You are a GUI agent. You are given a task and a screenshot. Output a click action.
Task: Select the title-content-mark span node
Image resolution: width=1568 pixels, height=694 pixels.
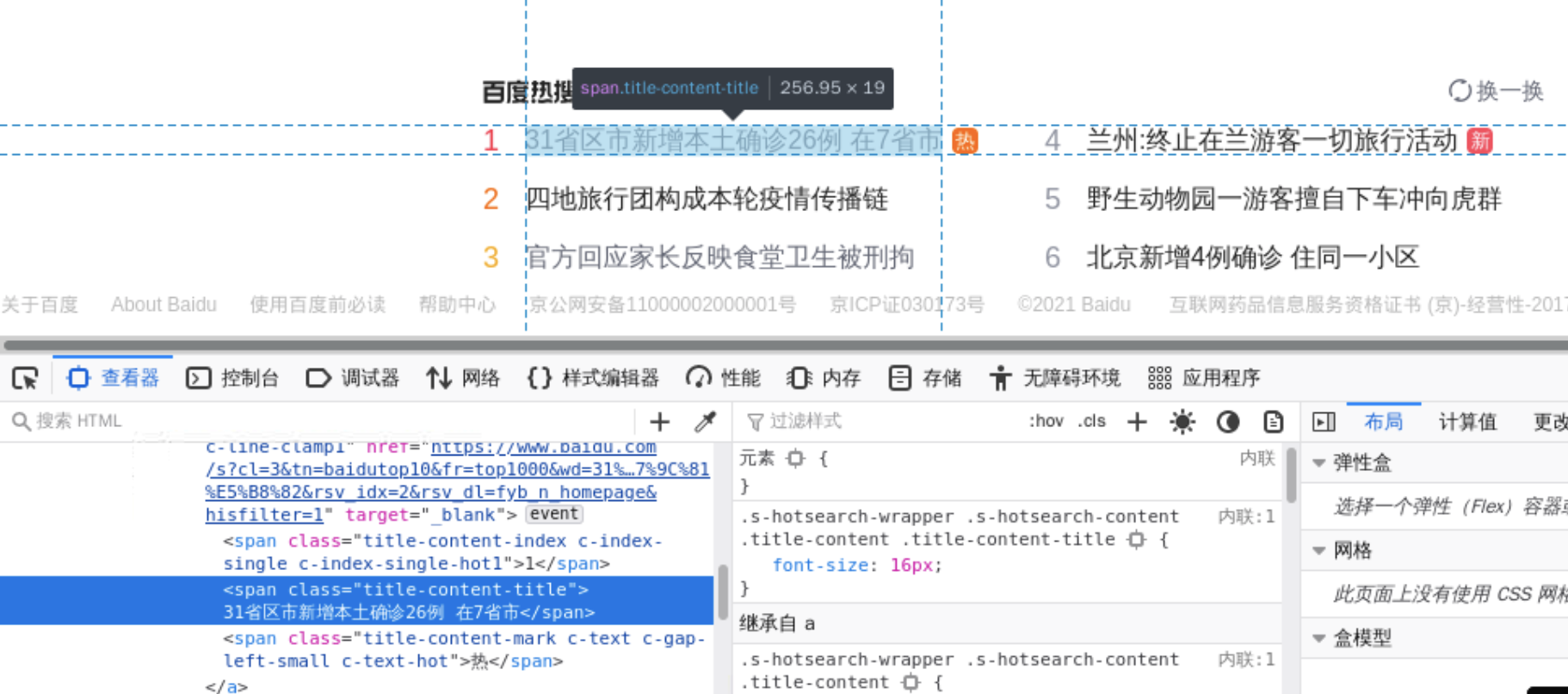click(x=463, y=650)
